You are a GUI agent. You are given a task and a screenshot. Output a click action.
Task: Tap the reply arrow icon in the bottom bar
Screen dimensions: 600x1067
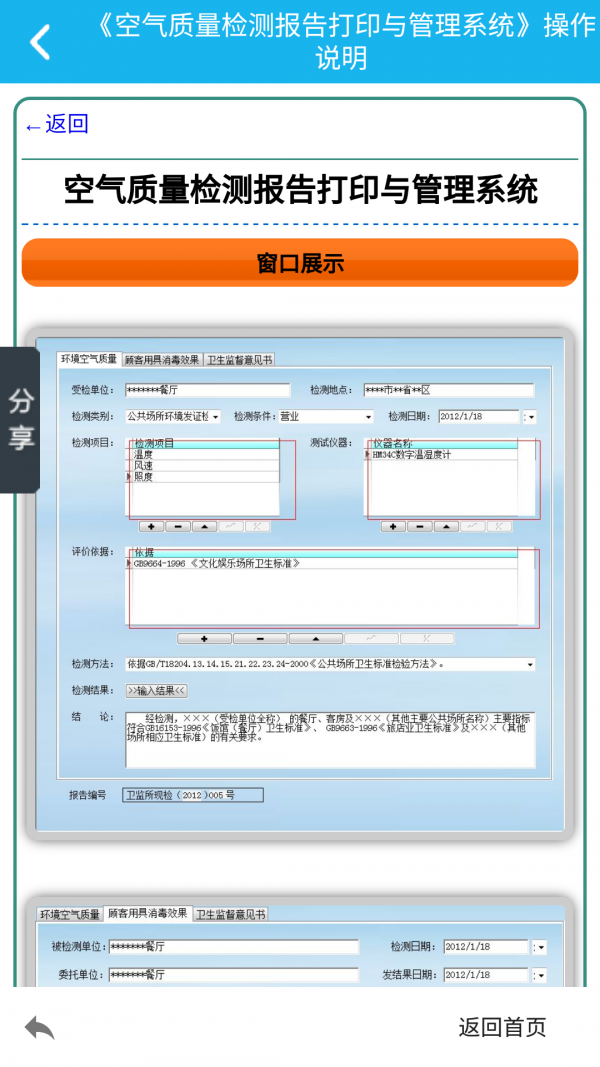click(39, 1027)
